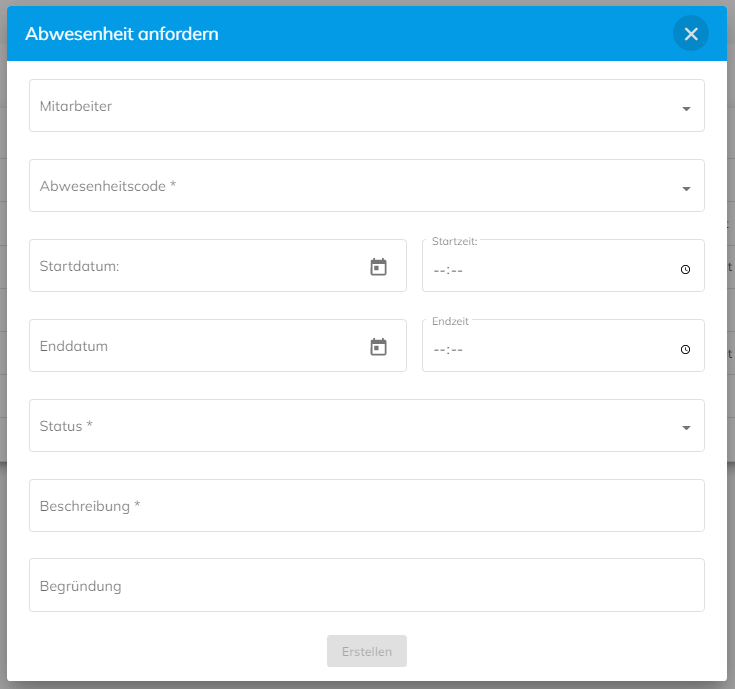Screen dimensions: 735x689
Task: Select the hours segment of Startzeit
Action: point(439,270)
